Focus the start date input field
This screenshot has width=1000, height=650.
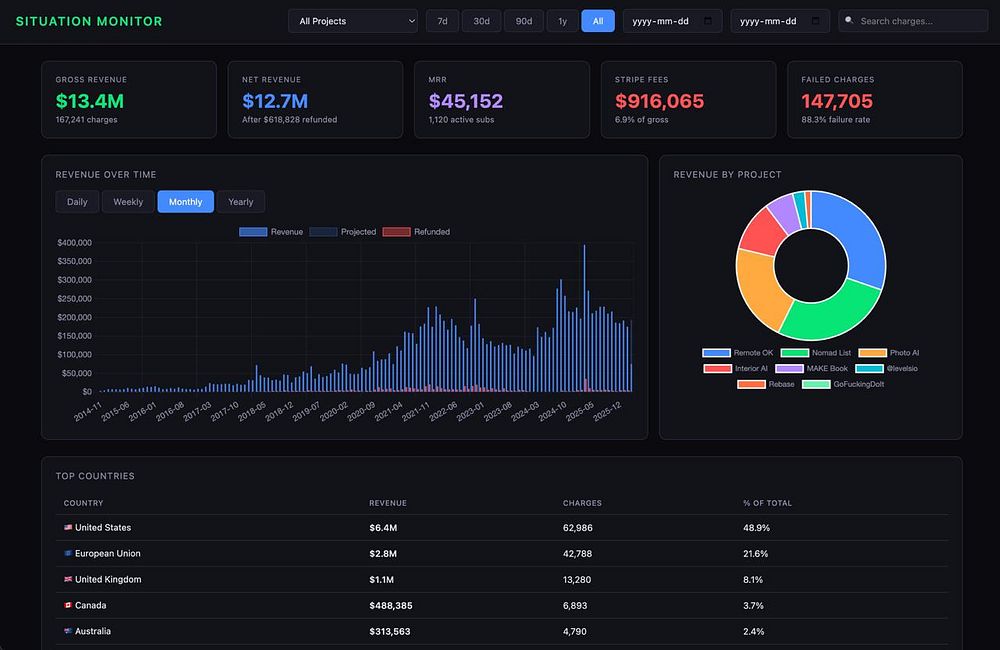(672, 21)
